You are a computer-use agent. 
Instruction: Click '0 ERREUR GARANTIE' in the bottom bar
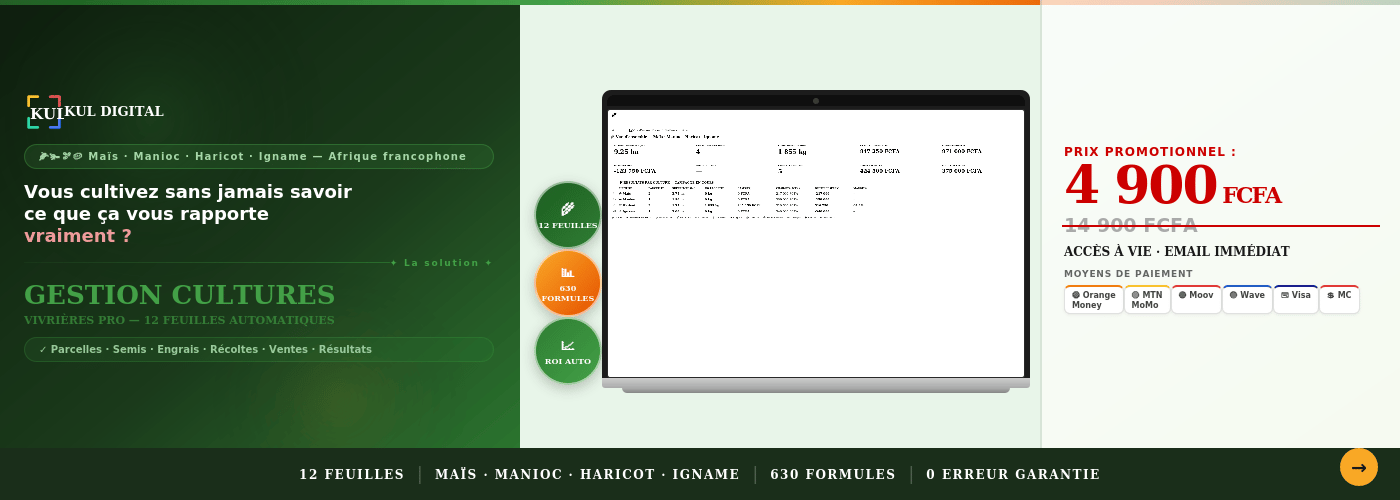1013,475
